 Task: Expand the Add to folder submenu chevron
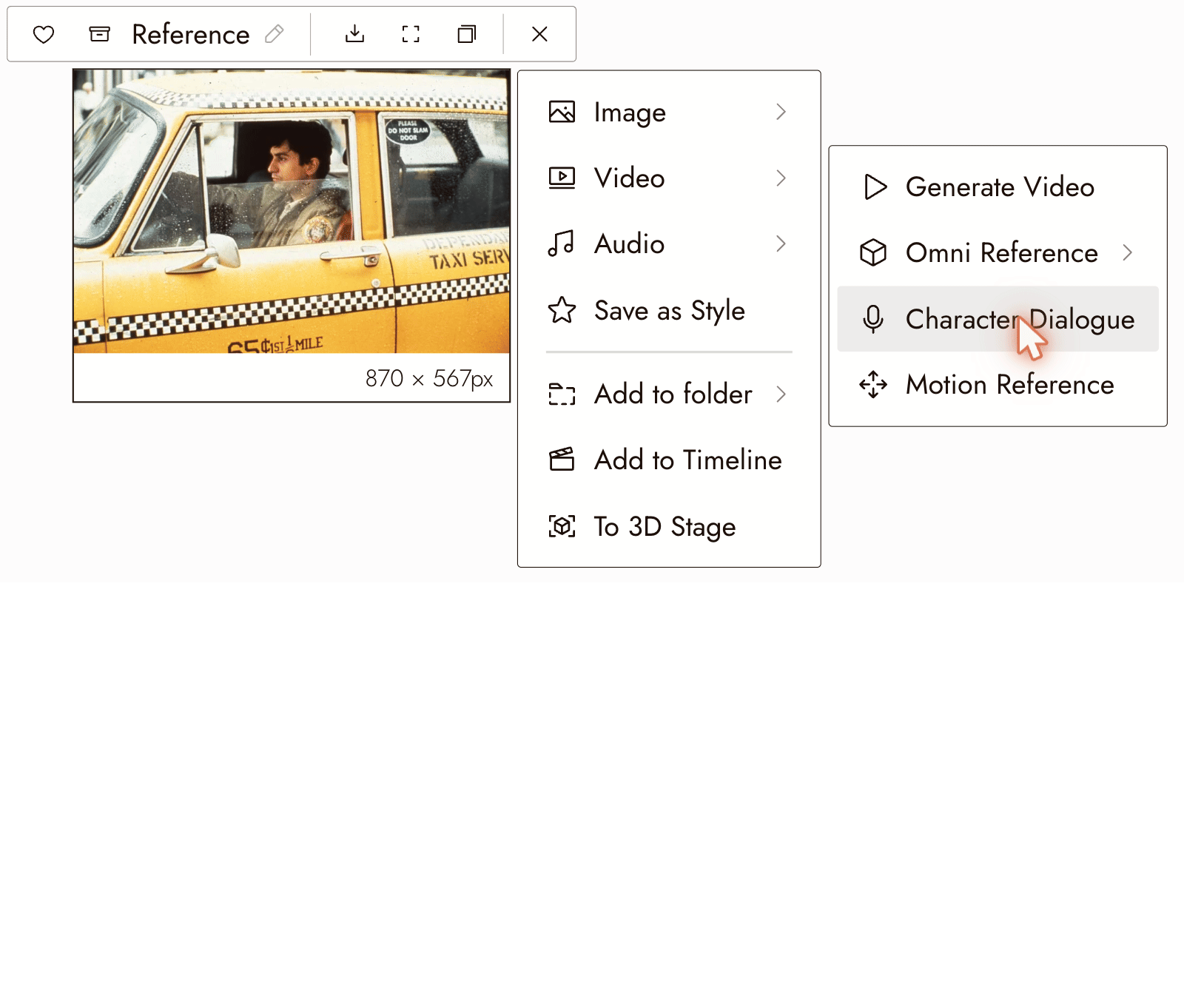[781, 394]
